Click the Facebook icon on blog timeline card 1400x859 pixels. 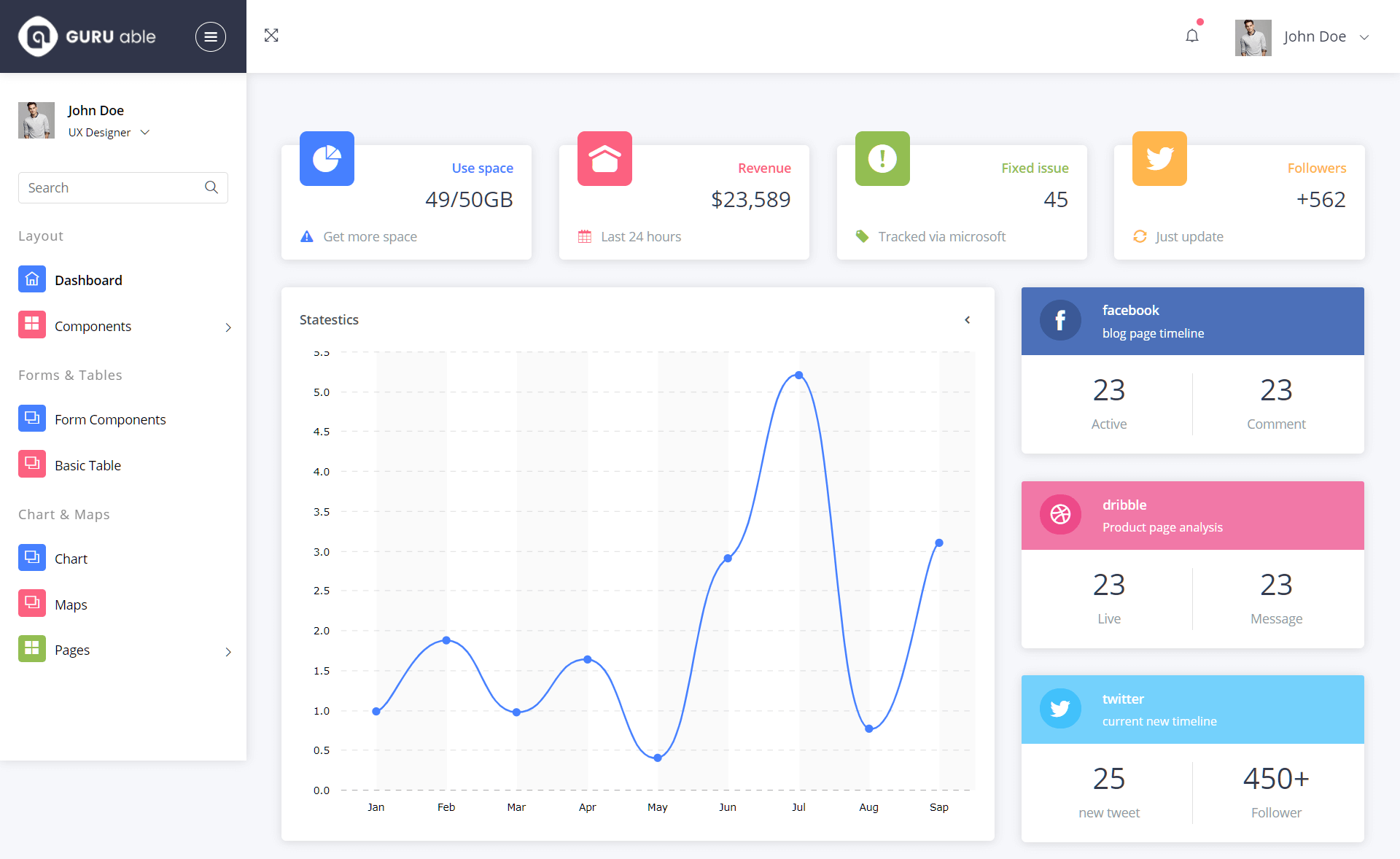[1061, 320]
